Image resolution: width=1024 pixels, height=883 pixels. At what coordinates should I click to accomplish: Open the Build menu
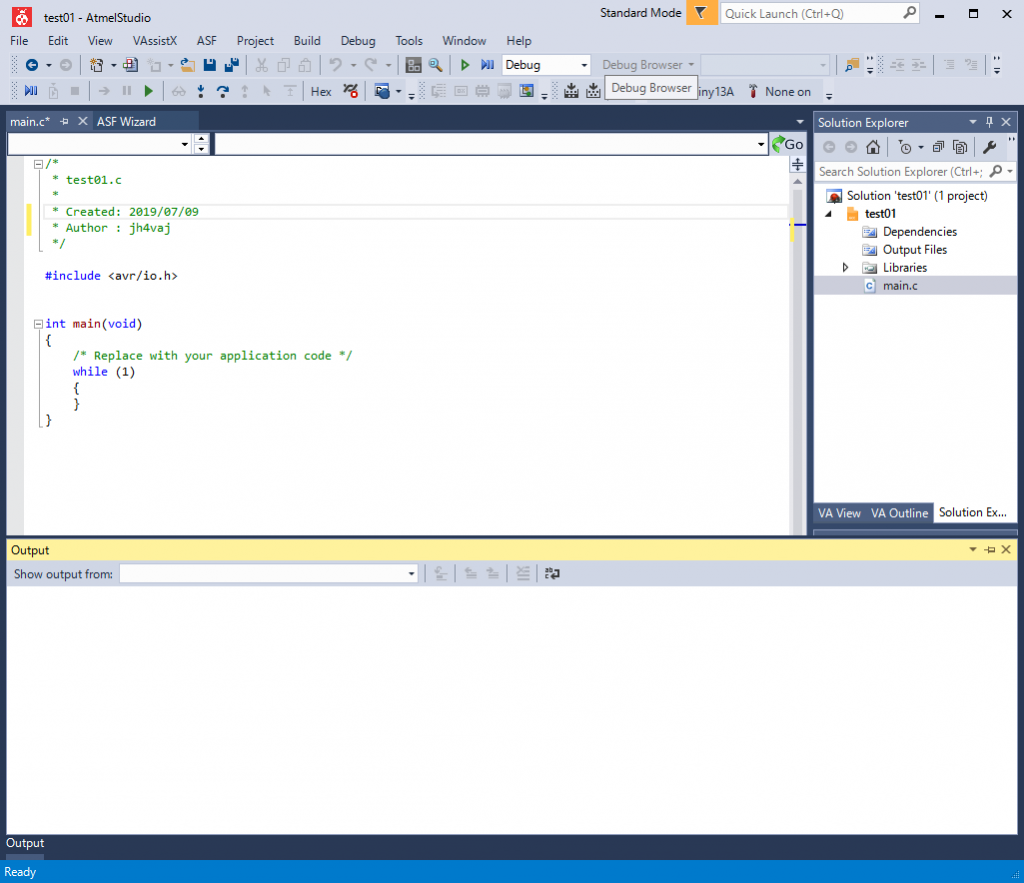click(x=307, y=41)
